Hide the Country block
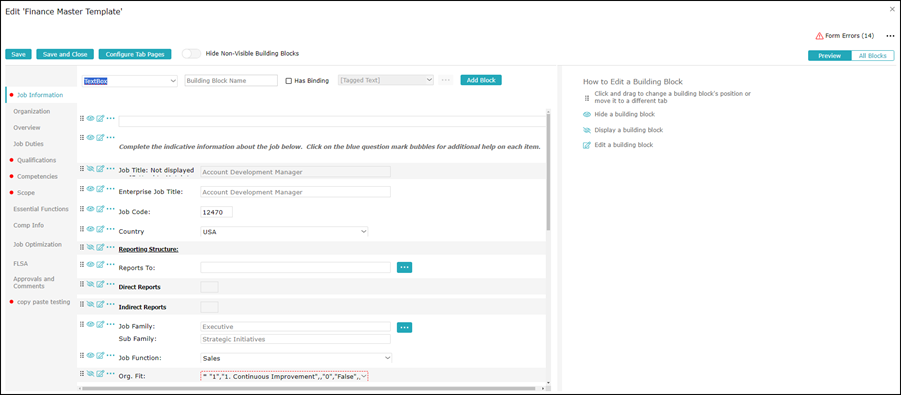The image size is (901, 395). 90,229
